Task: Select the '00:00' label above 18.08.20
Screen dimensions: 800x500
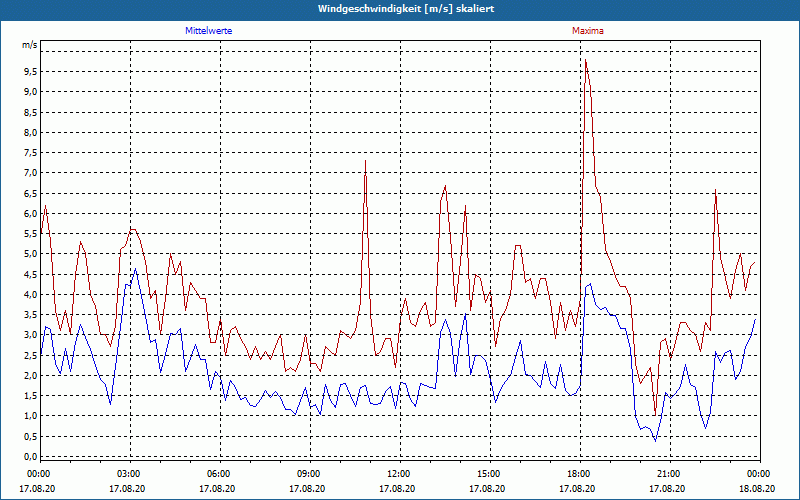Action: pos(758,474)
